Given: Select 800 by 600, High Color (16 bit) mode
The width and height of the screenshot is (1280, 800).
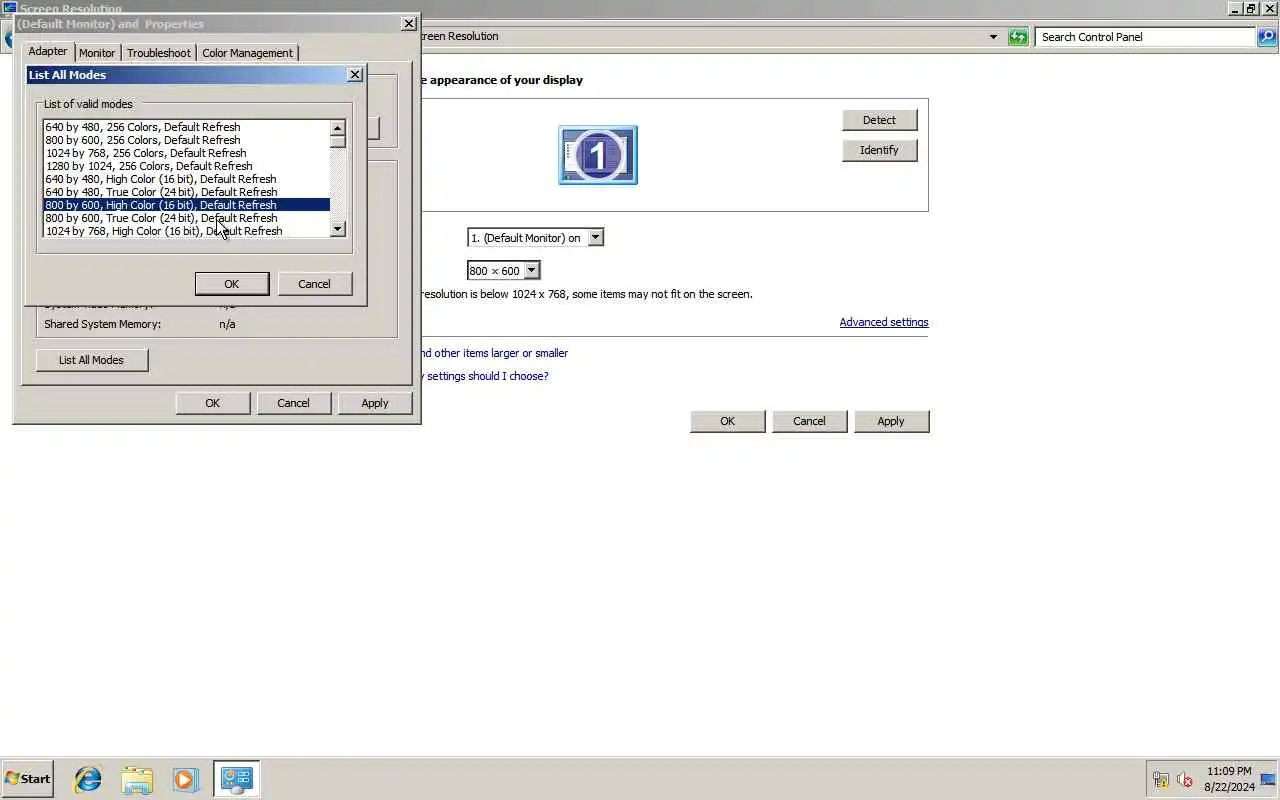Looking at the screenshot, I should (x=186, y=205).
